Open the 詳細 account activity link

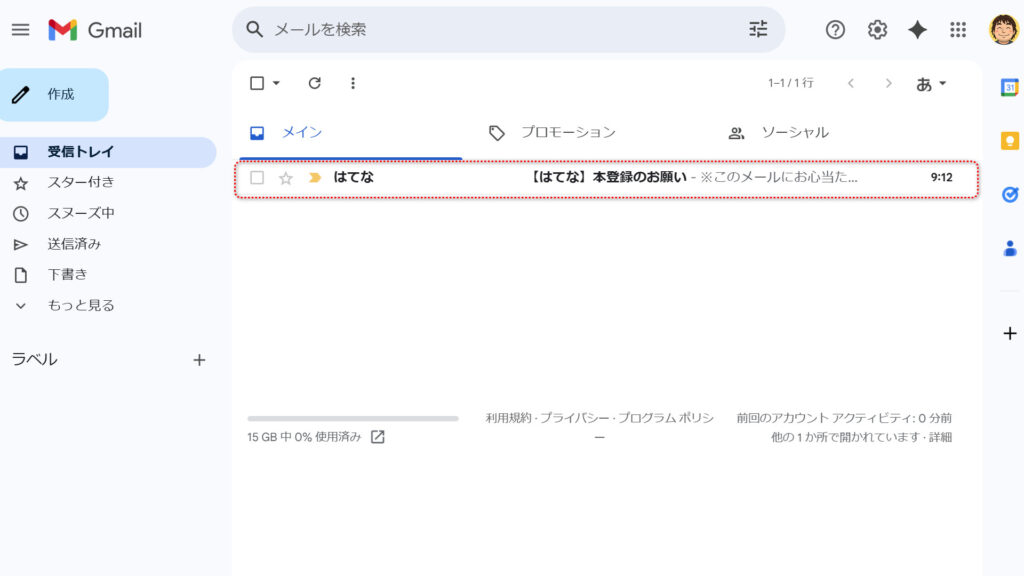940,437
